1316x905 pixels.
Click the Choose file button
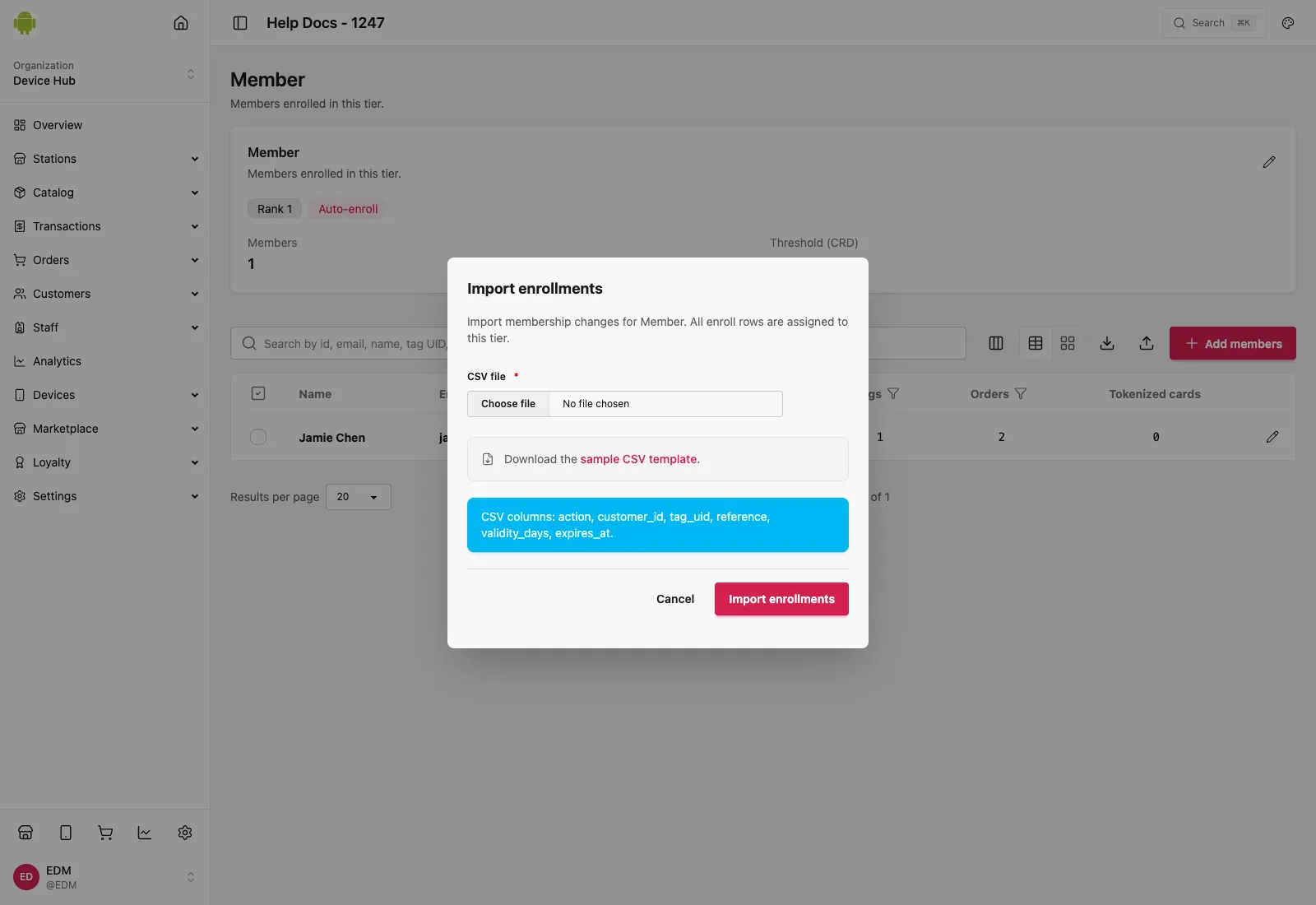508,404
